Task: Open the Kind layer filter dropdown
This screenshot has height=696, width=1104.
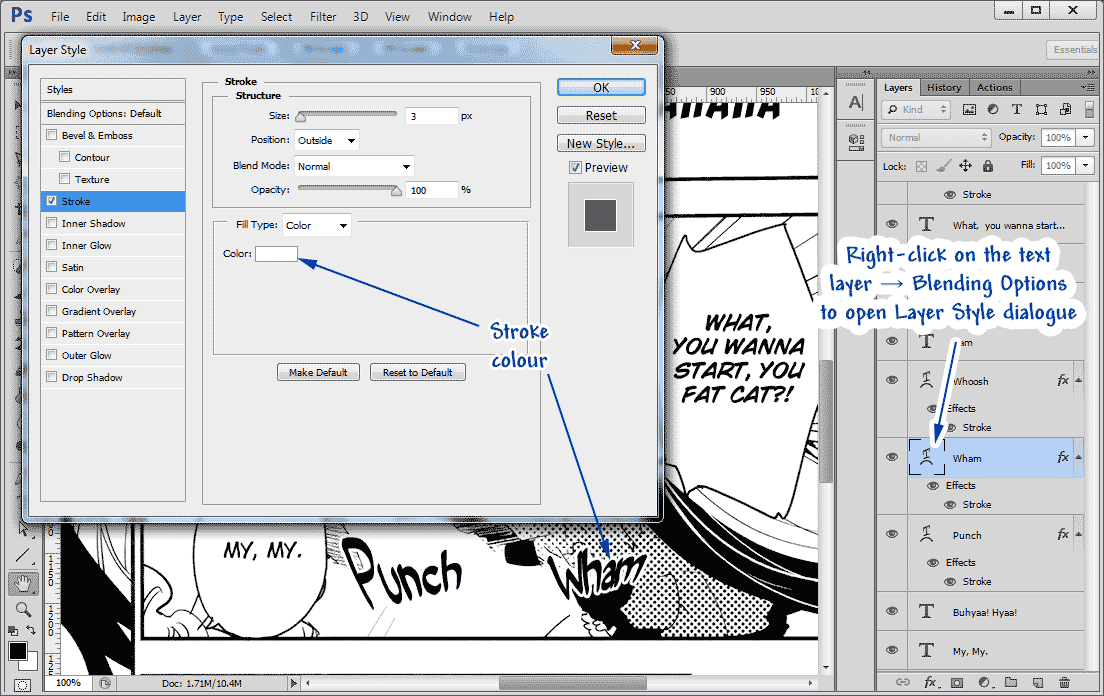Action: pos(915,109)
